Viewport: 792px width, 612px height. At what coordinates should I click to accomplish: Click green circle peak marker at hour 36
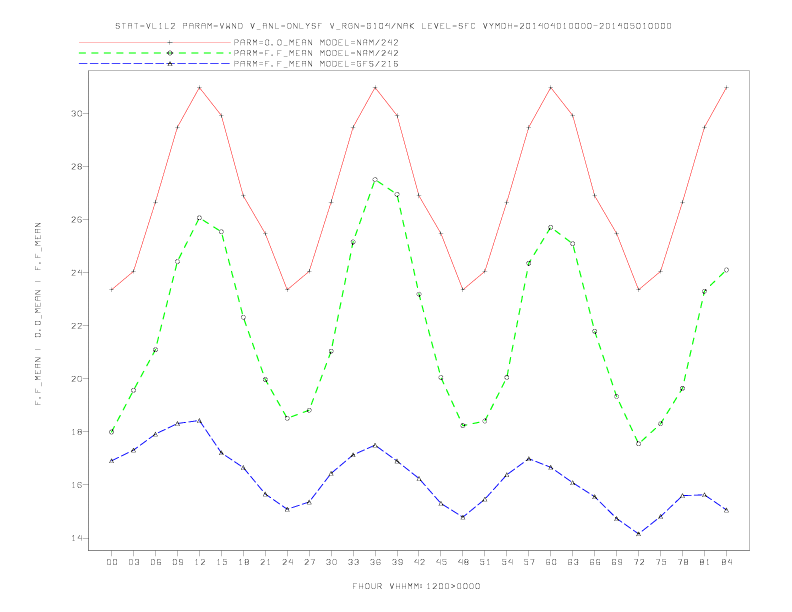[375, 180]
